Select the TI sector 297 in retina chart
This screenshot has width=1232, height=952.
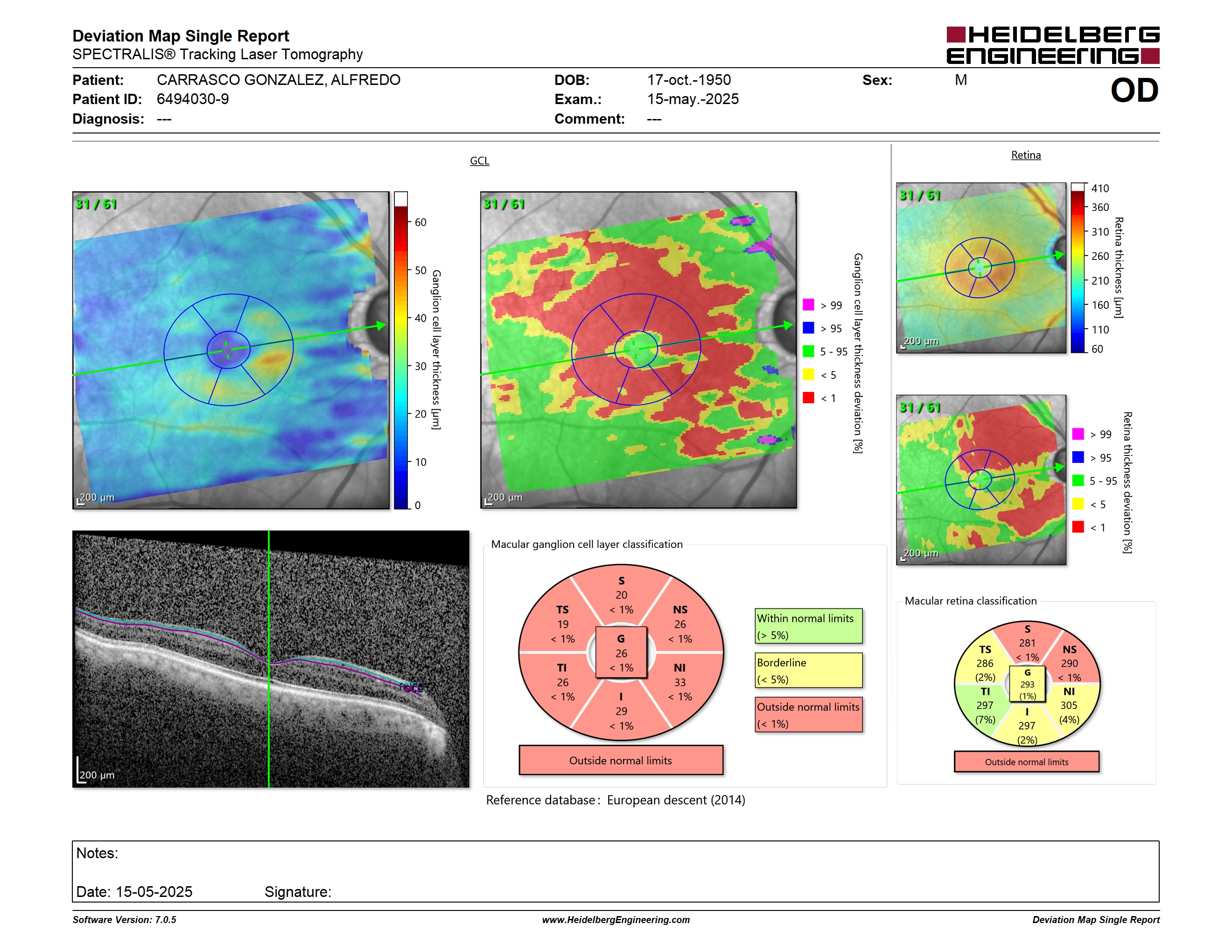click(986, 705)
